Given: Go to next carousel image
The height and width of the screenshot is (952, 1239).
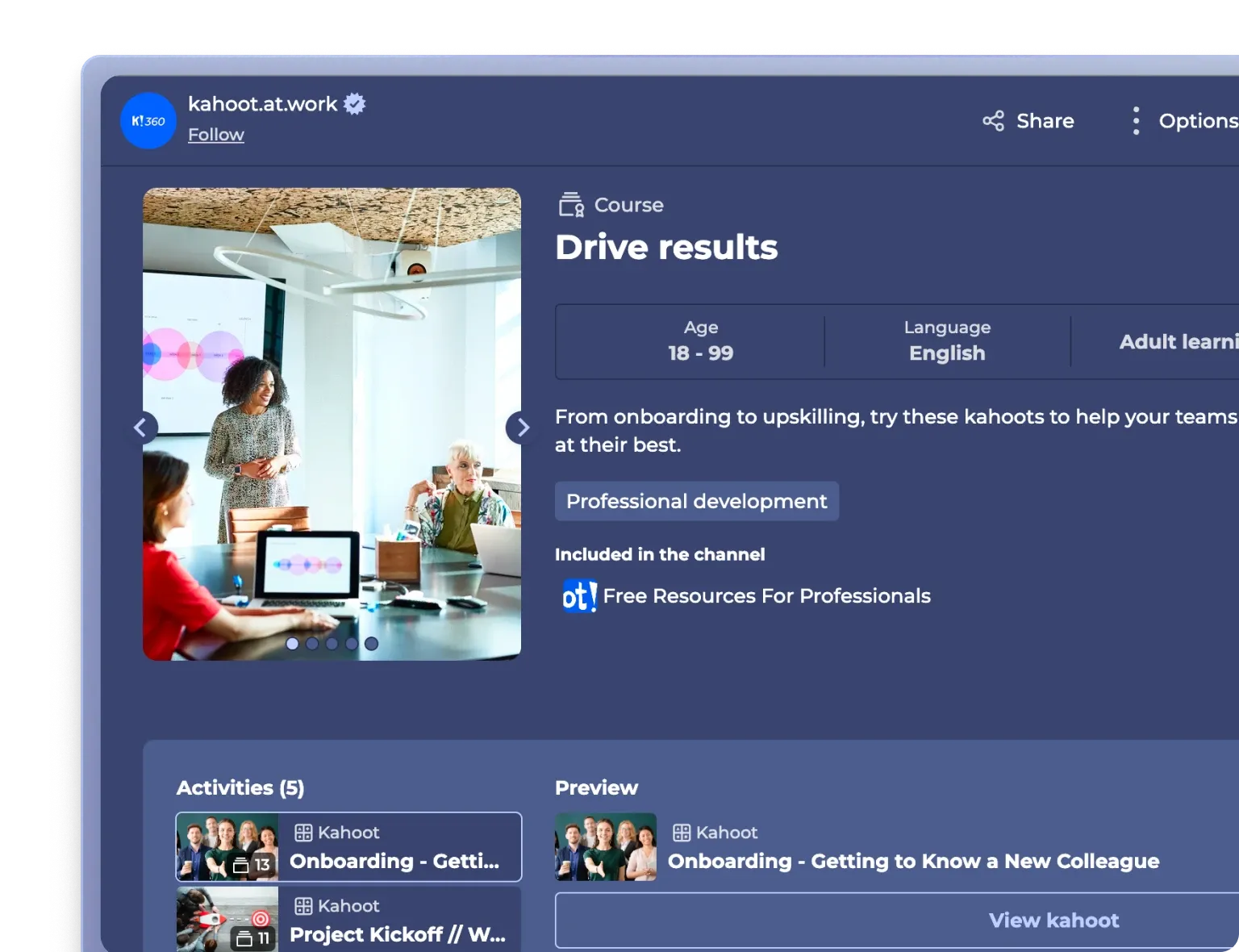Looking at the screenshot, I should [x=523, y=428].
